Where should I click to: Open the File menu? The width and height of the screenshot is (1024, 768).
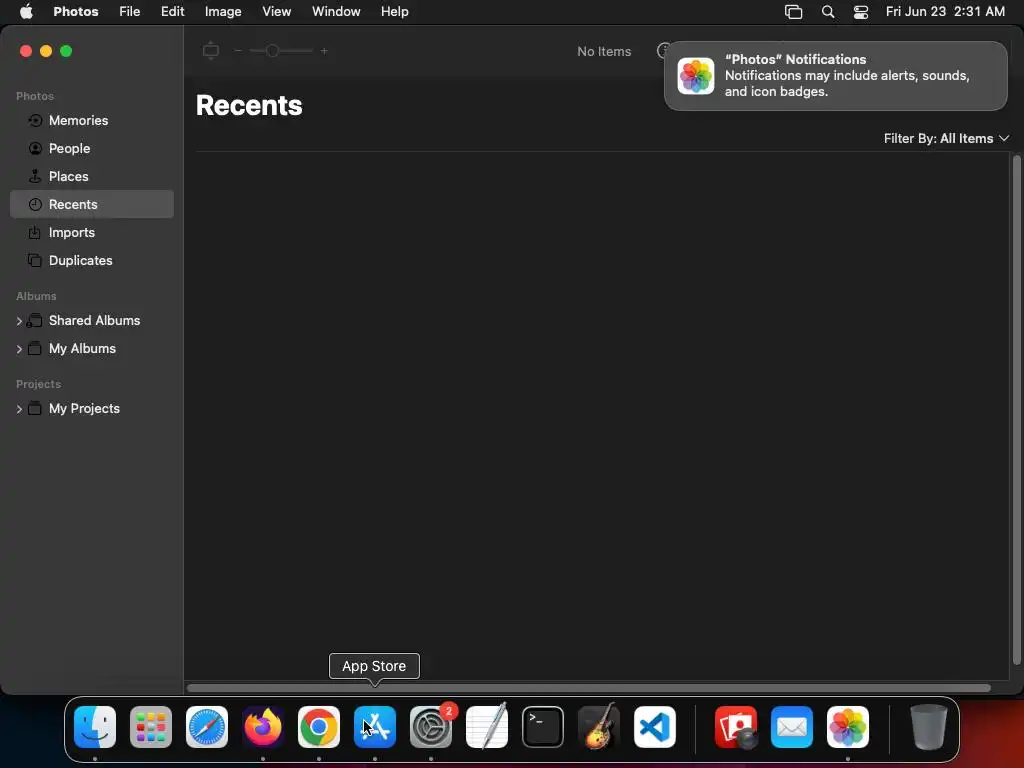[x=129, y=12]
